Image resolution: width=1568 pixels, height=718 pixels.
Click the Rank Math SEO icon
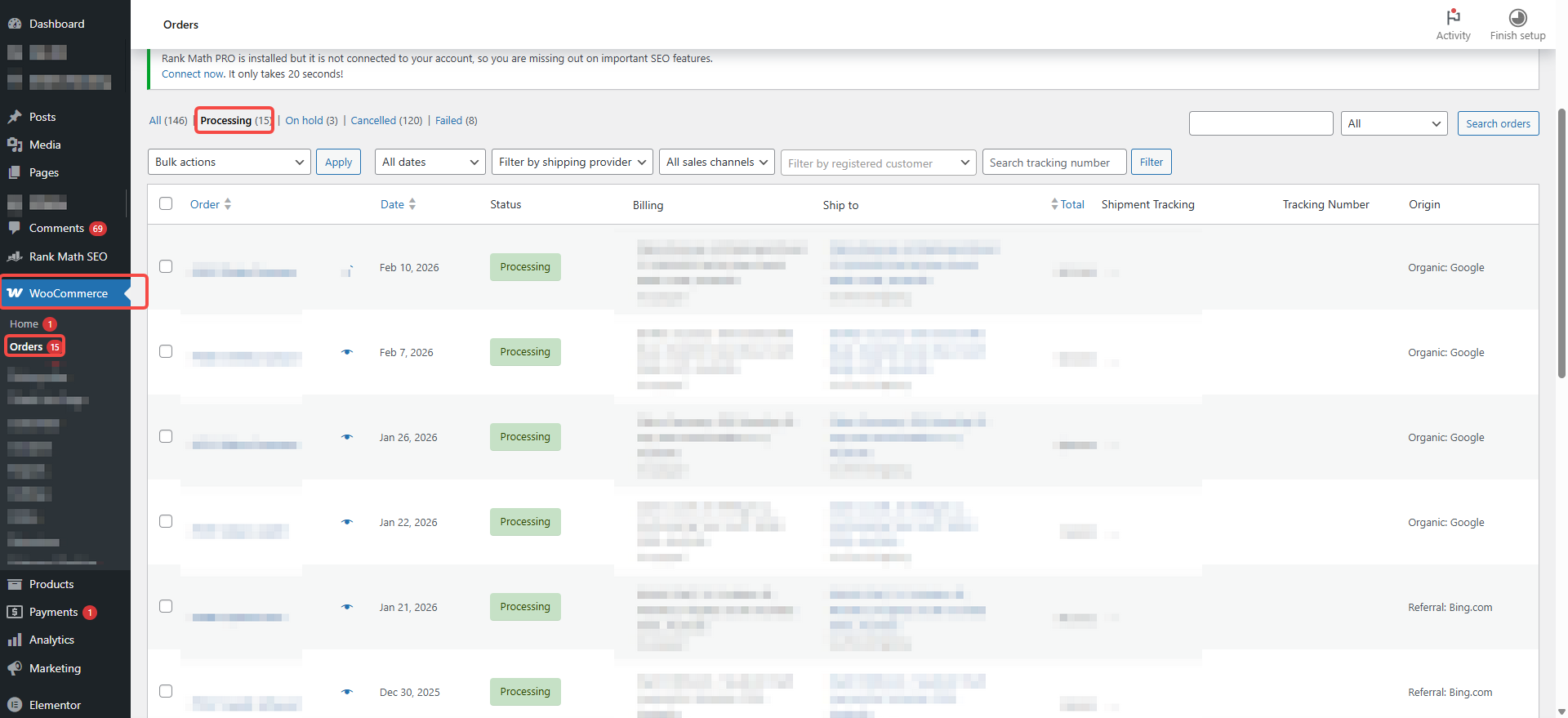tap(15, 256)
